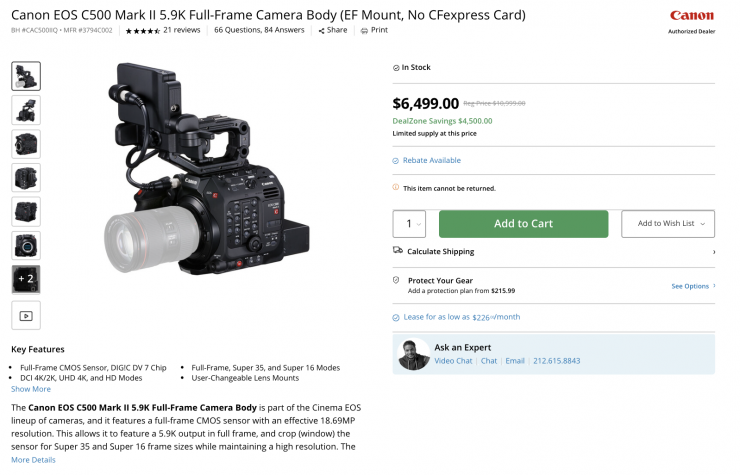View the +2 more images thumbnail
The width and height of the screenshot is (740, 475).
(26, 279)
